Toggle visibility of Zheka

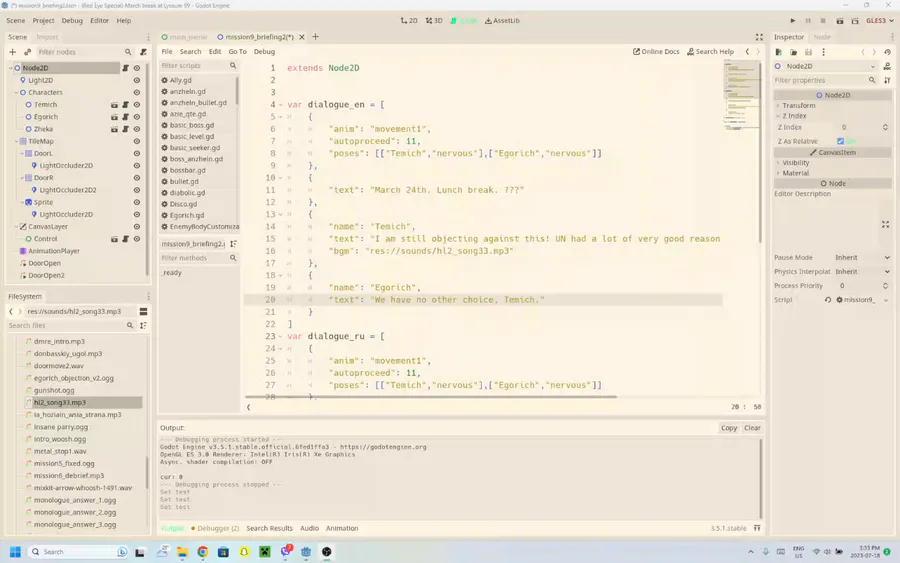click(x=137, y=129)
